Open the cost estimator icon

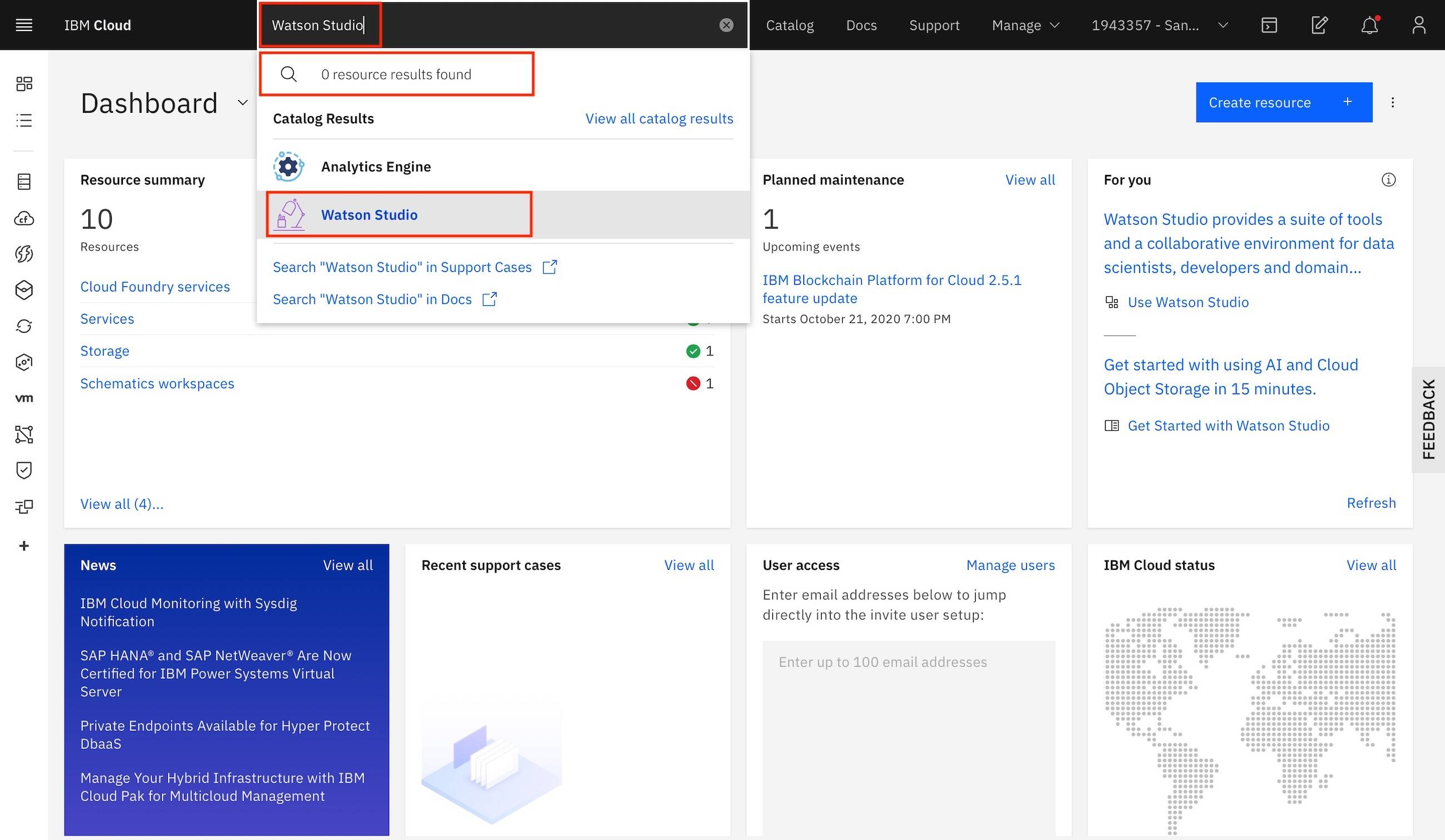[1319, 25]
